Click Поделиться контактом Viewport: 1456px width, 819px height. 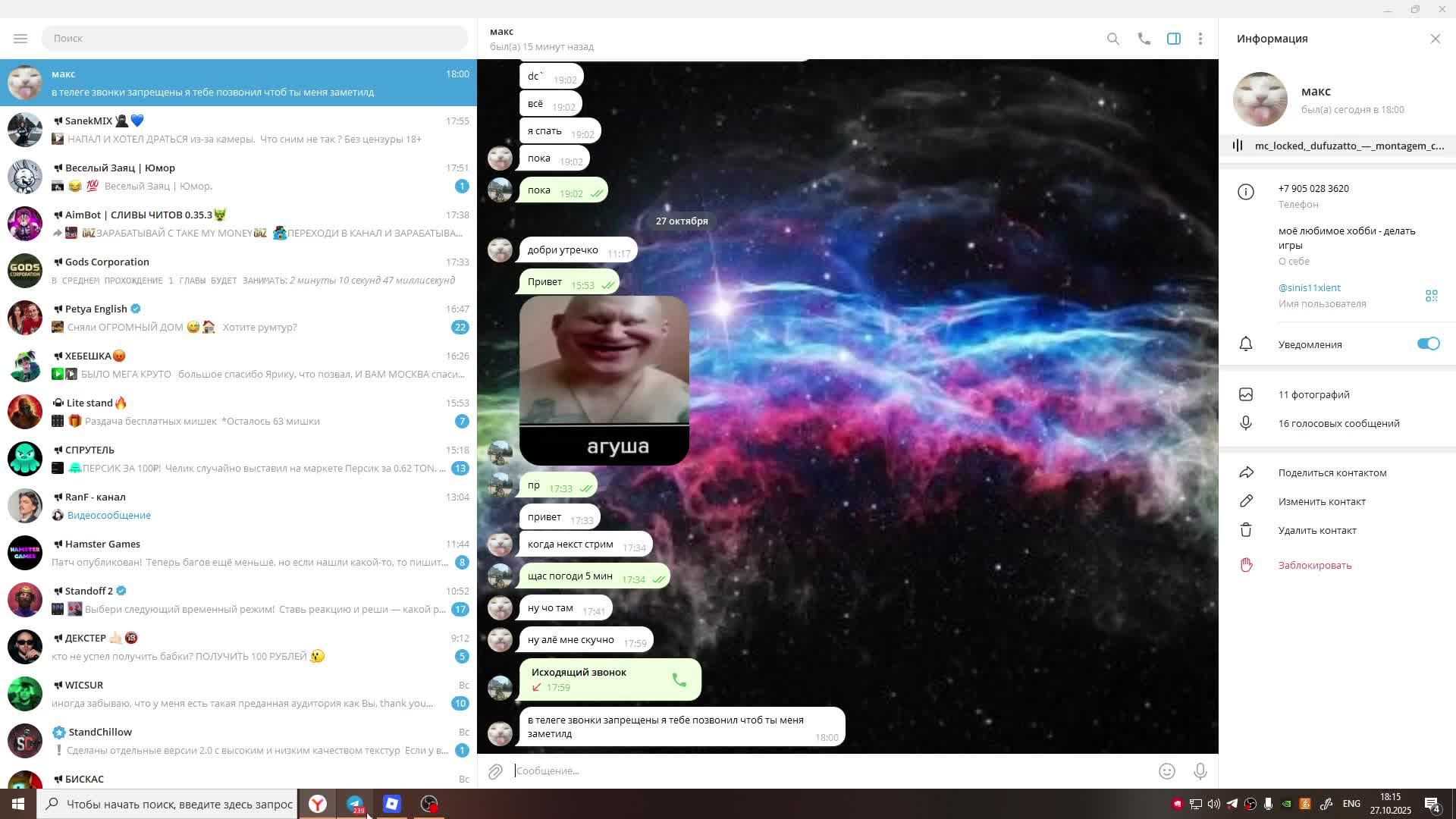coord(1332,472)
